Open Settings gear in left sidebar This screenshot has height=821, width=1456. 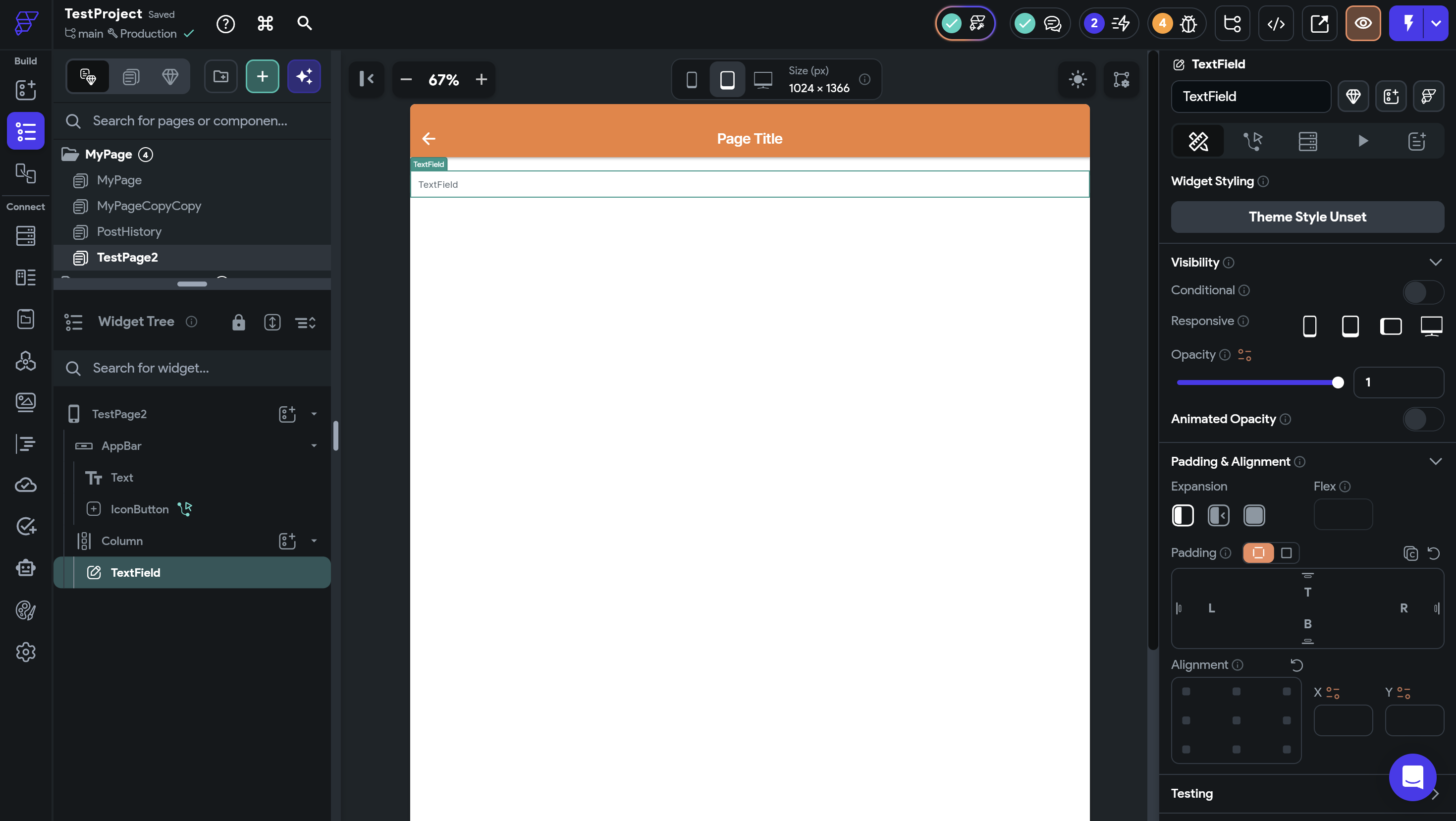25,652
